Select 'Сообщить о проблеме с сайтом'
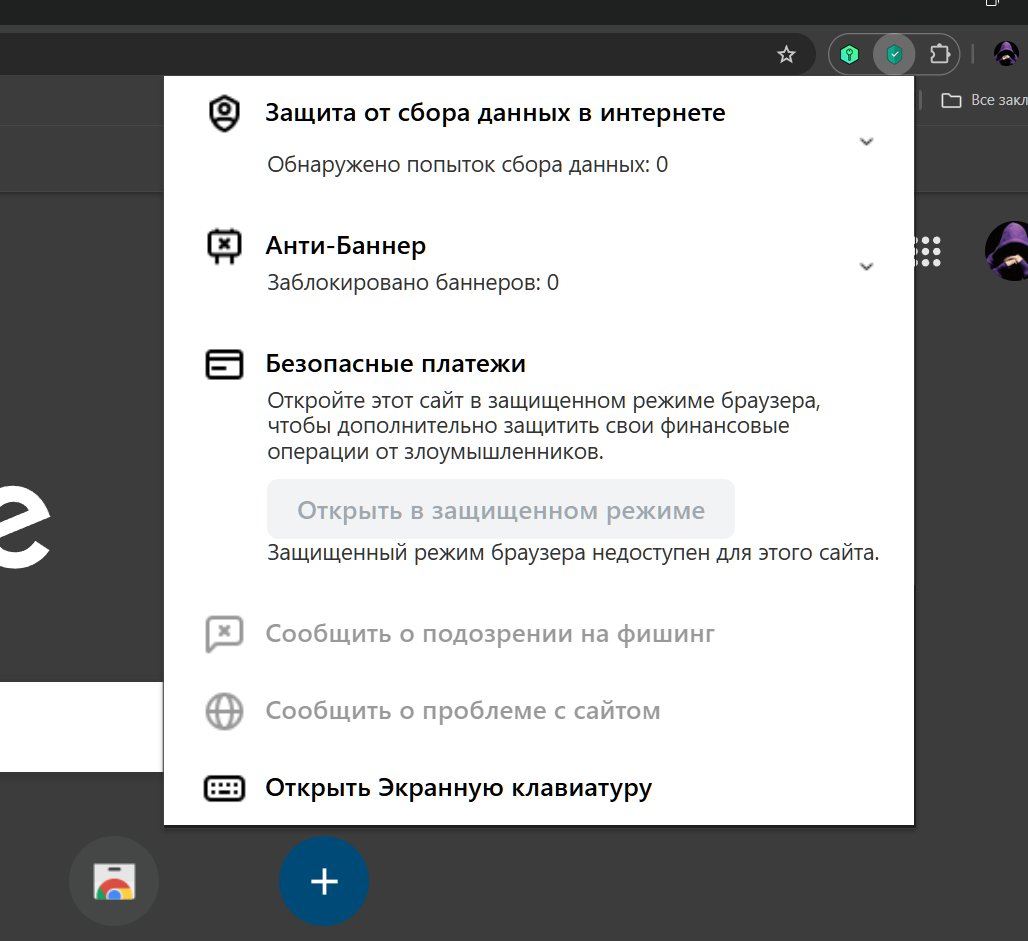 [463, 711]
